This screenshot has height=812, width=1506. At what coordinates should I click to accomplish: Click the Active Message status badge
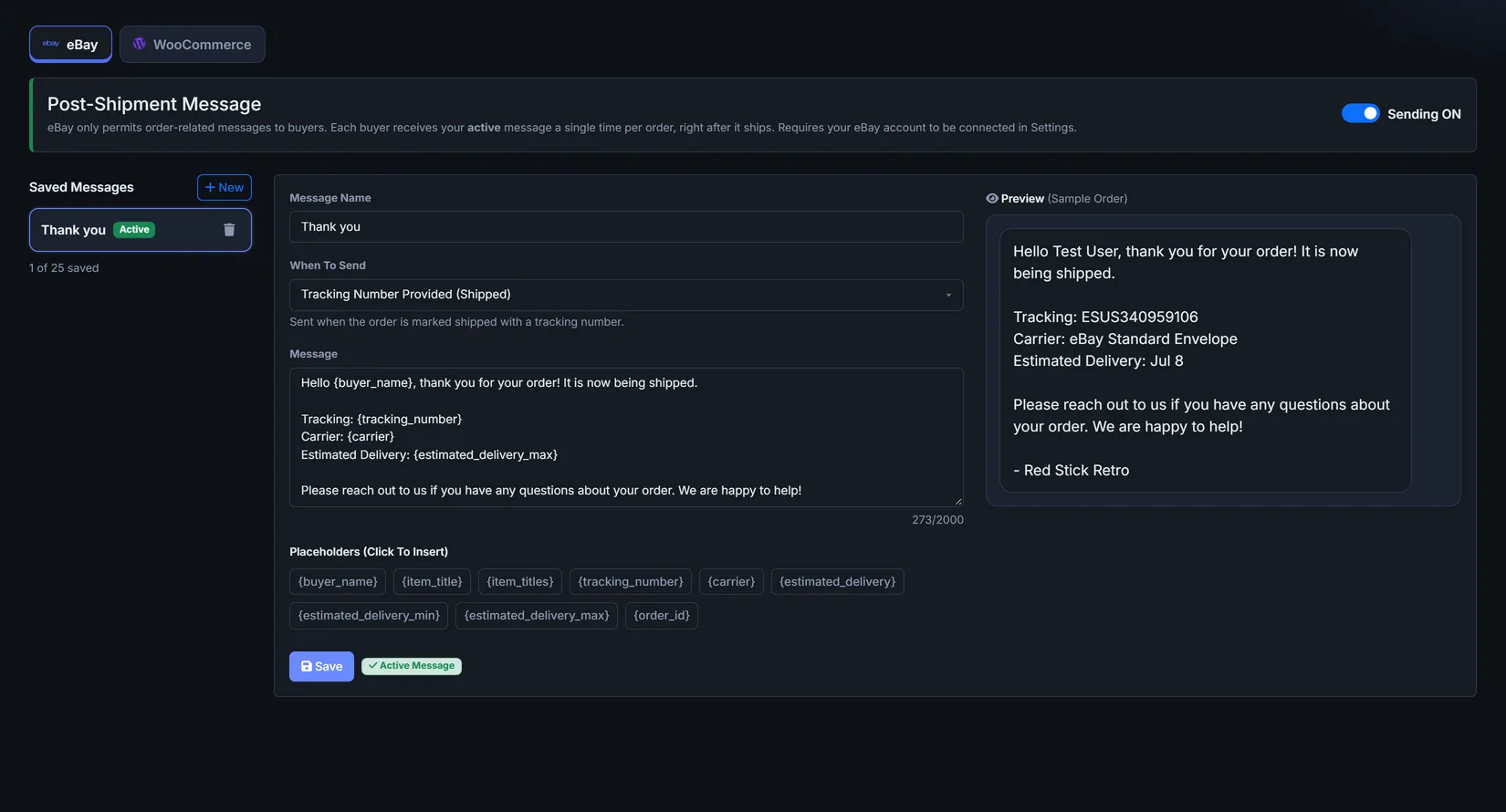412,666
